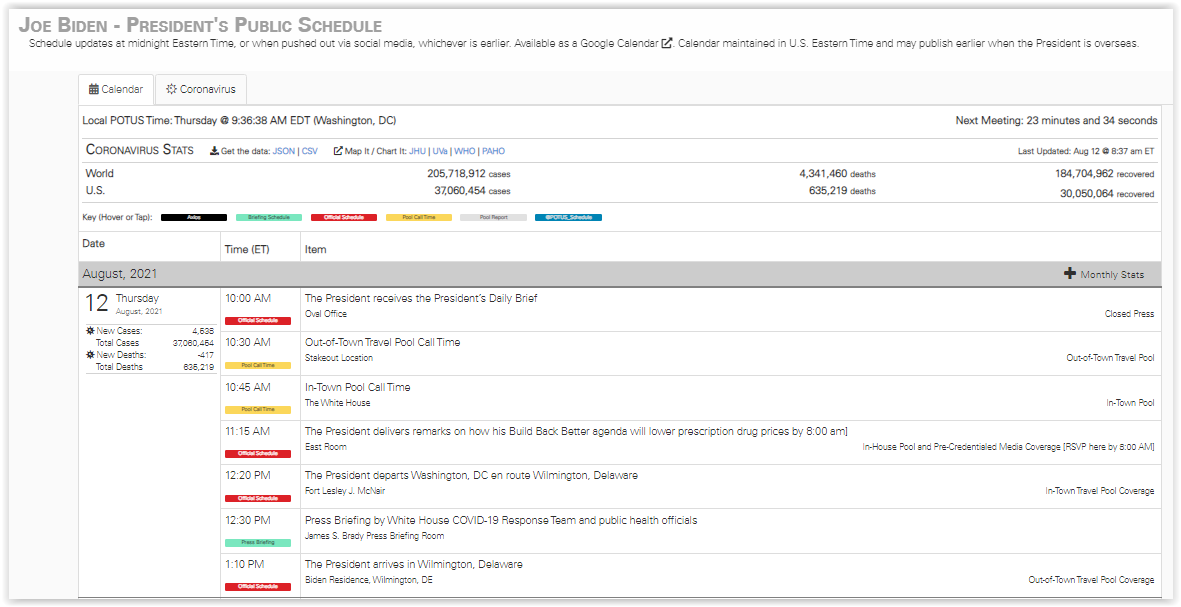Open the Coronavirus tab

pos(200,89)
